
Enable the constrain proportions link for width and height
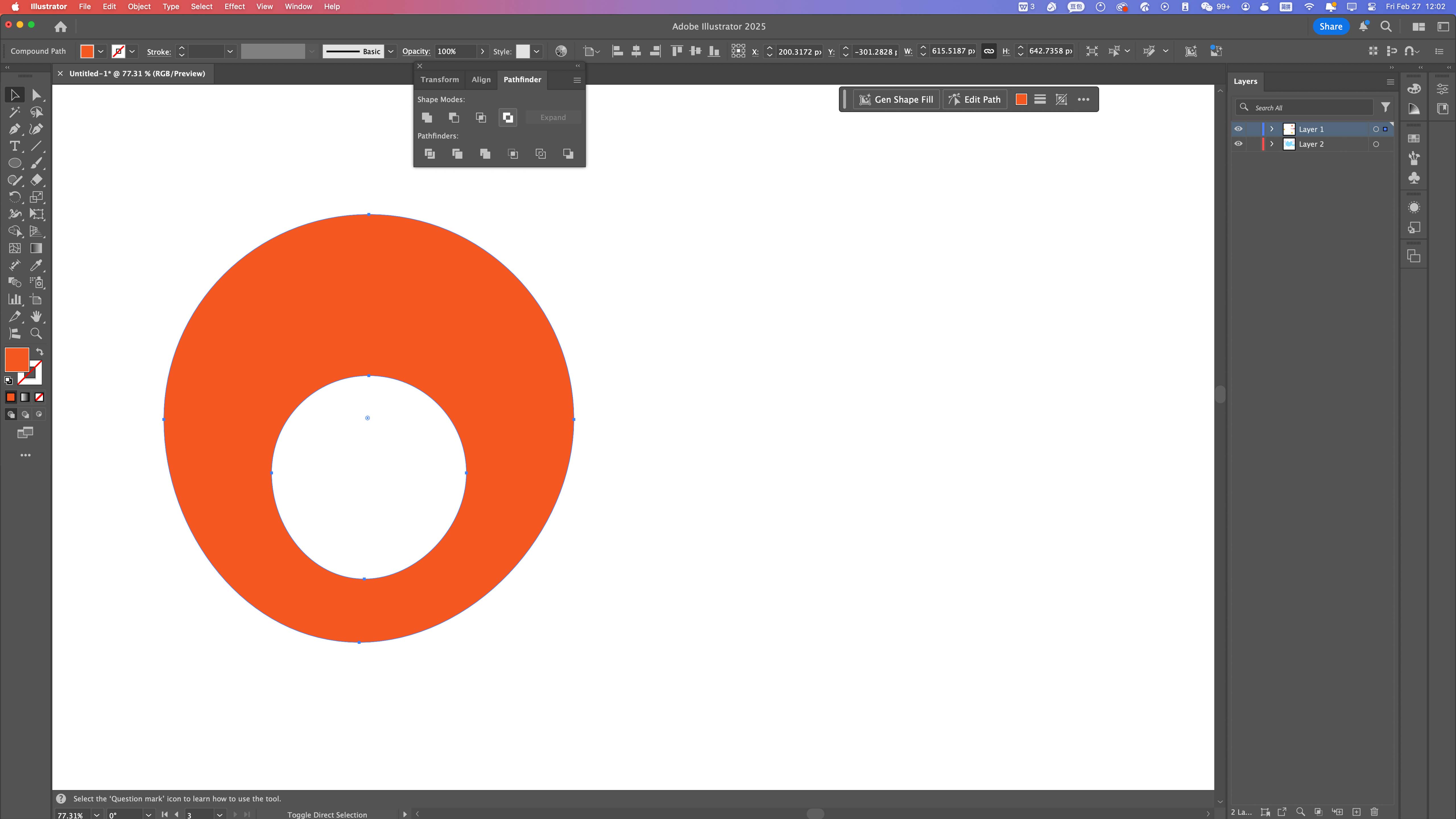point(988,51)
